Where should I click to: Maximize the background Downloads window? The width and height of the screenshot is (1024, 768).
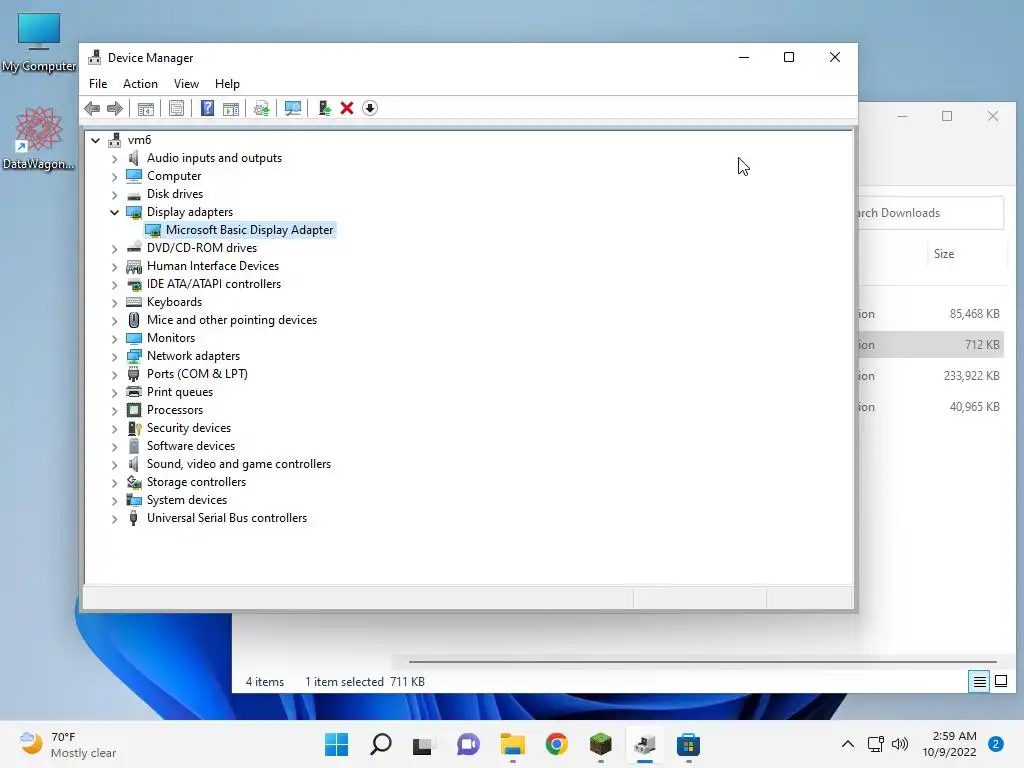coord(947,116)
